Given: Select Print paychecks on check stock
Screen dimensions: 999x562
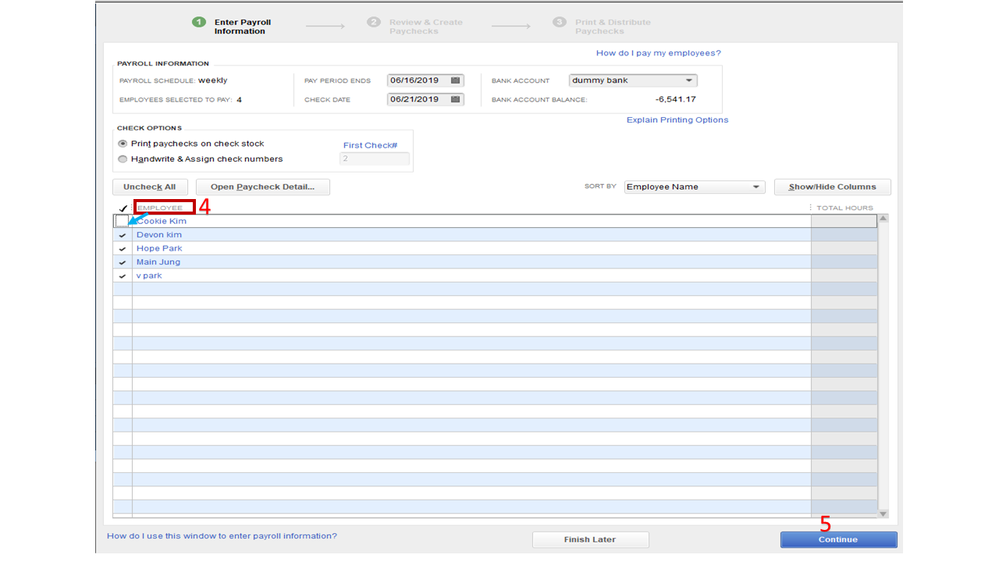Looking at the screenshot, I should point(123,144).
